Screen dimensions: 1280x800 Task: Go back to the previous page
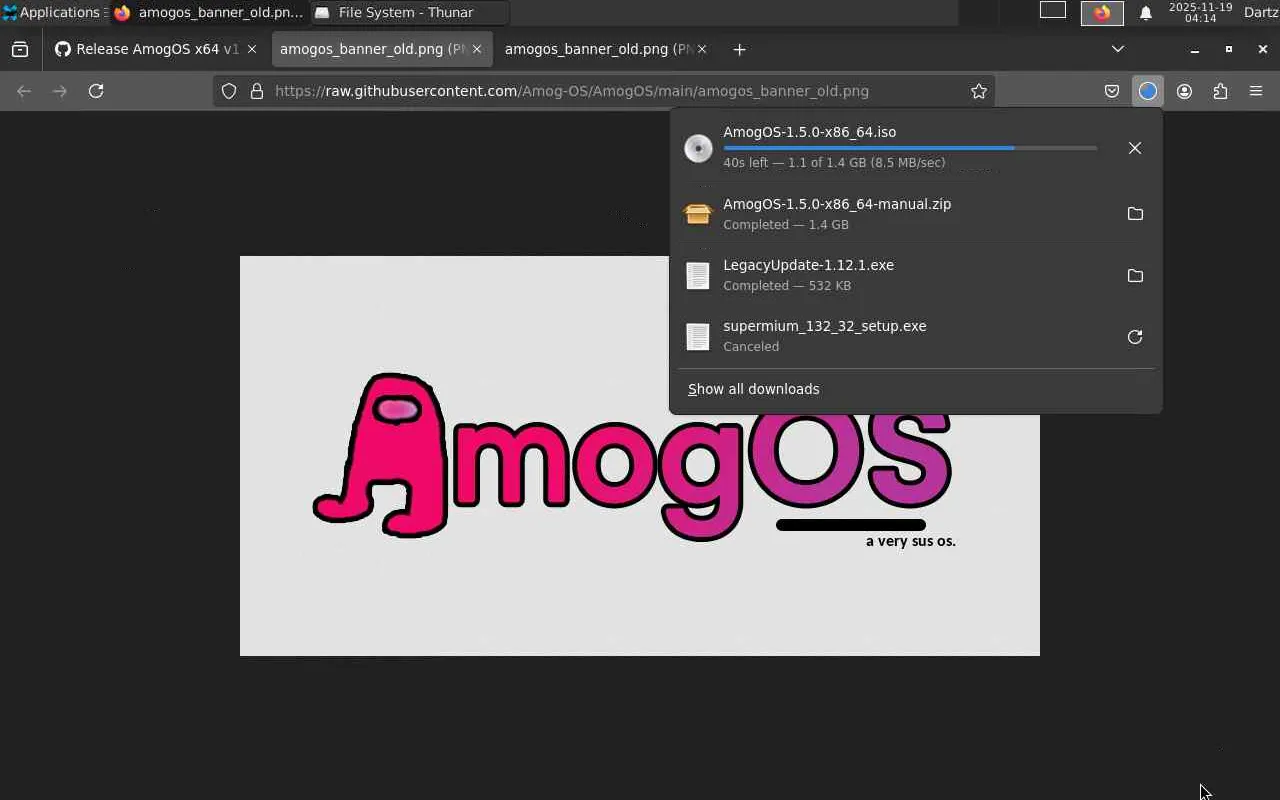pyautogui.click(x=24, y=91)
